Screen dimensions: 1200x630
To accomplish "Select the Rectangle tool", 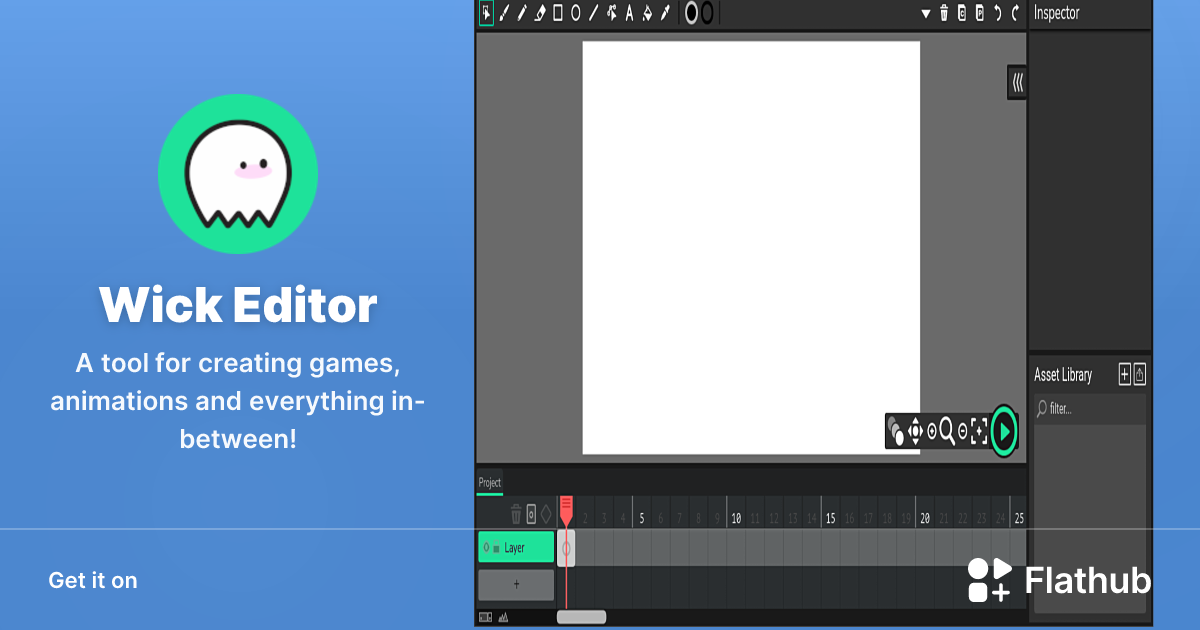I will click(558, 13).
